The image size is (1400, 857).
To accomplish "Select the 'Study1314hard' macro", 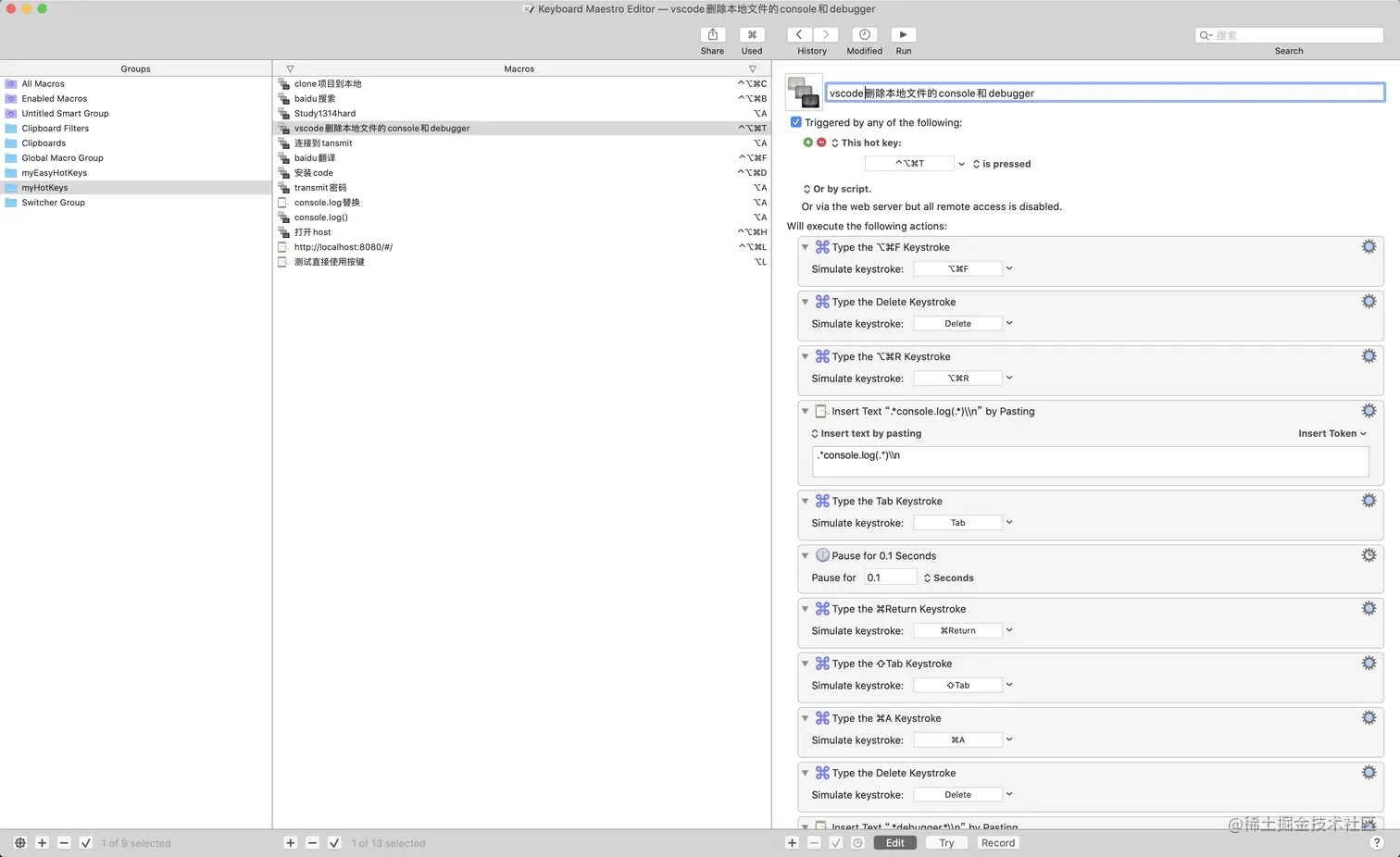I will 522,113.
